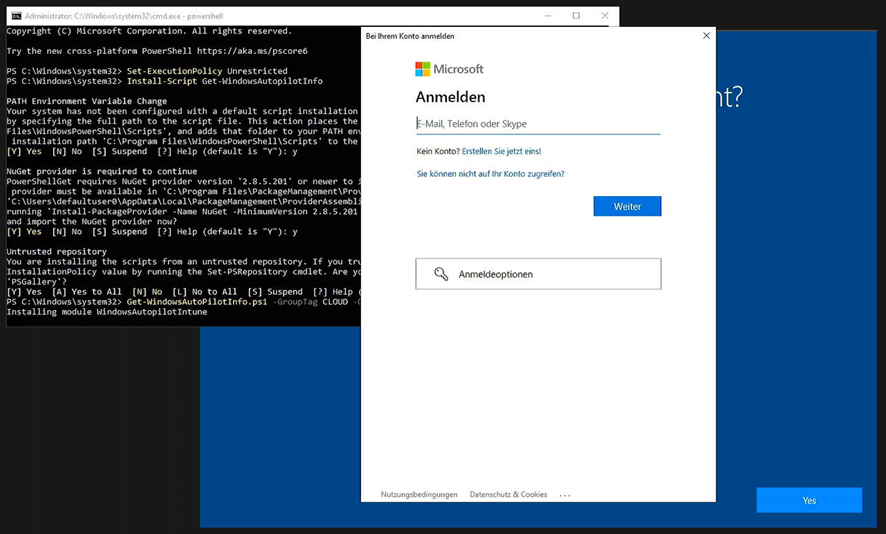This screenshot has height=534, width=886.
Task: Click 'Sie können nicht auf Ihr Konto zugreifen?'
Action: click(490, 174)
